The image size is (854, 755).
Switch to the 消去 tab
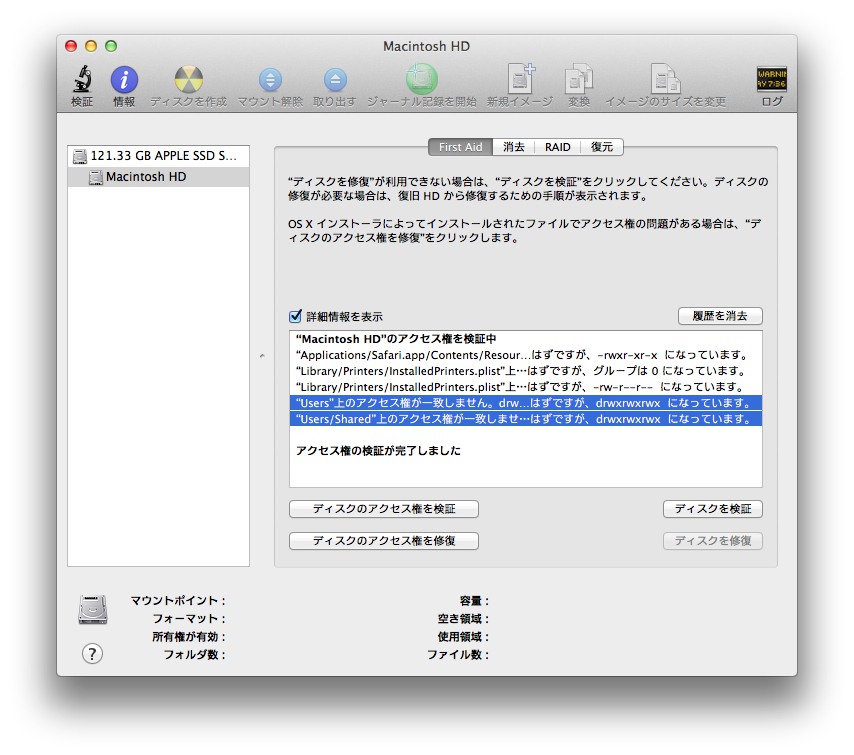pyautogui.click(x=514, y=147)
